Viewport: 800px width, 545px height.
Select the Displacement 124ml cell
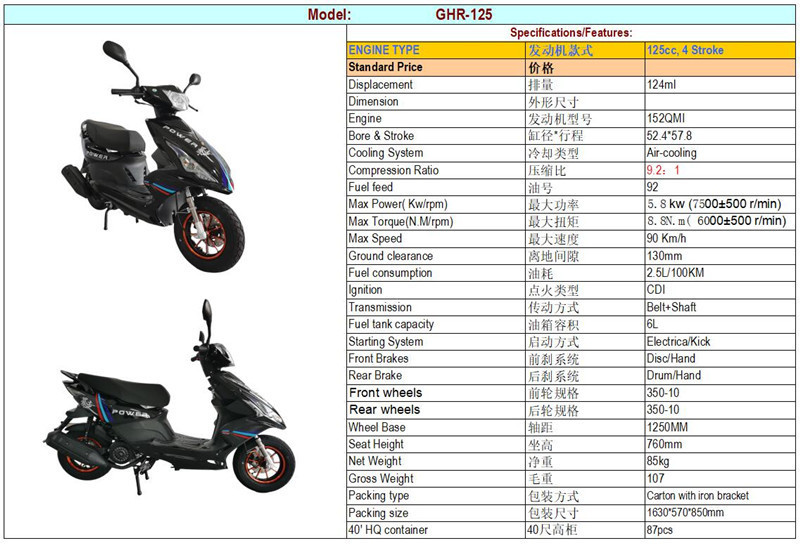[x=719, y=85]
